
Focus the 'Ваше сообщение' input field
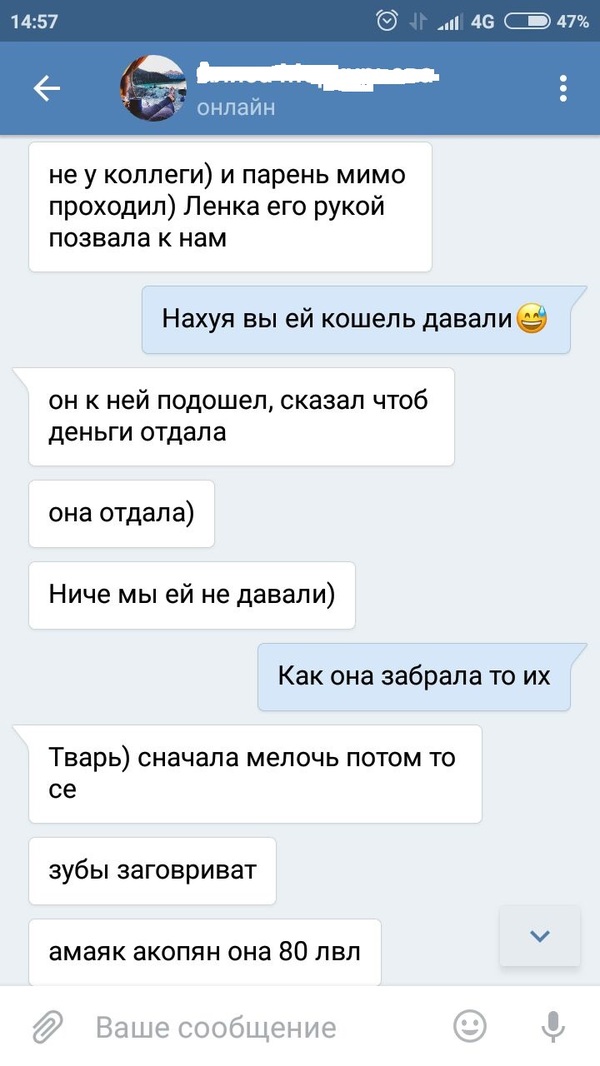265,1027
